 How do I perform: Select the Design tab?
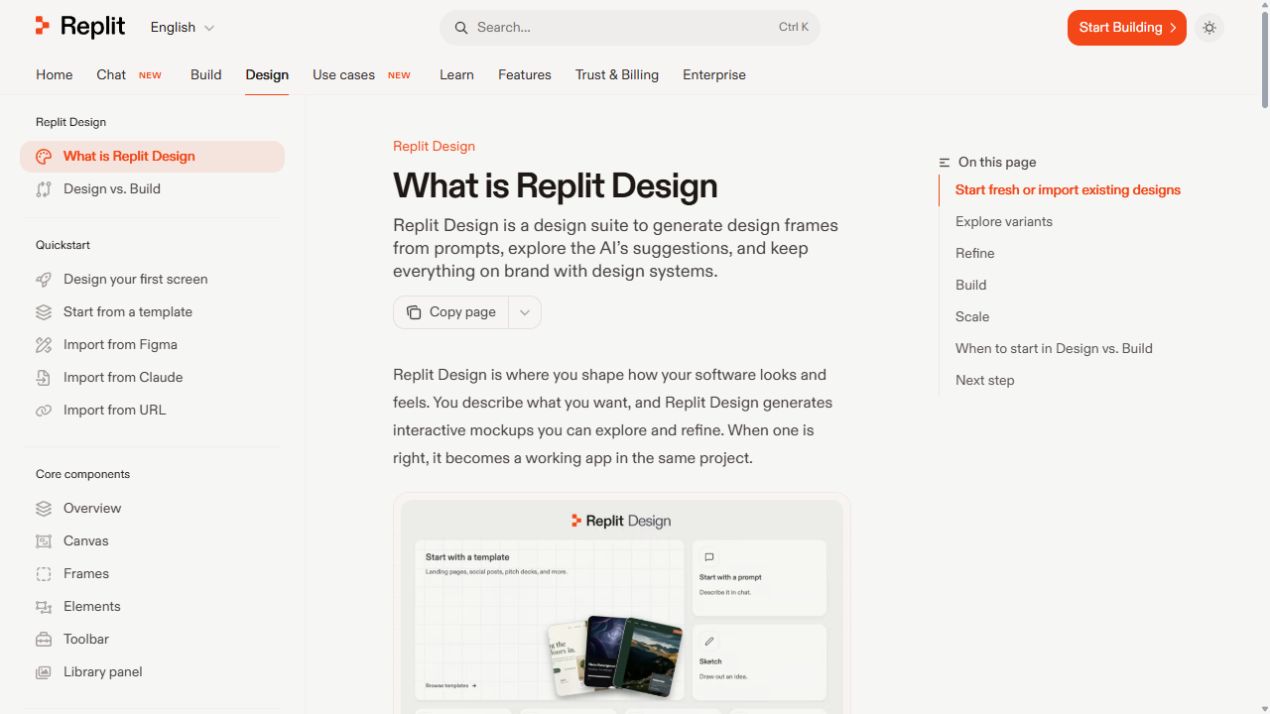267,75
